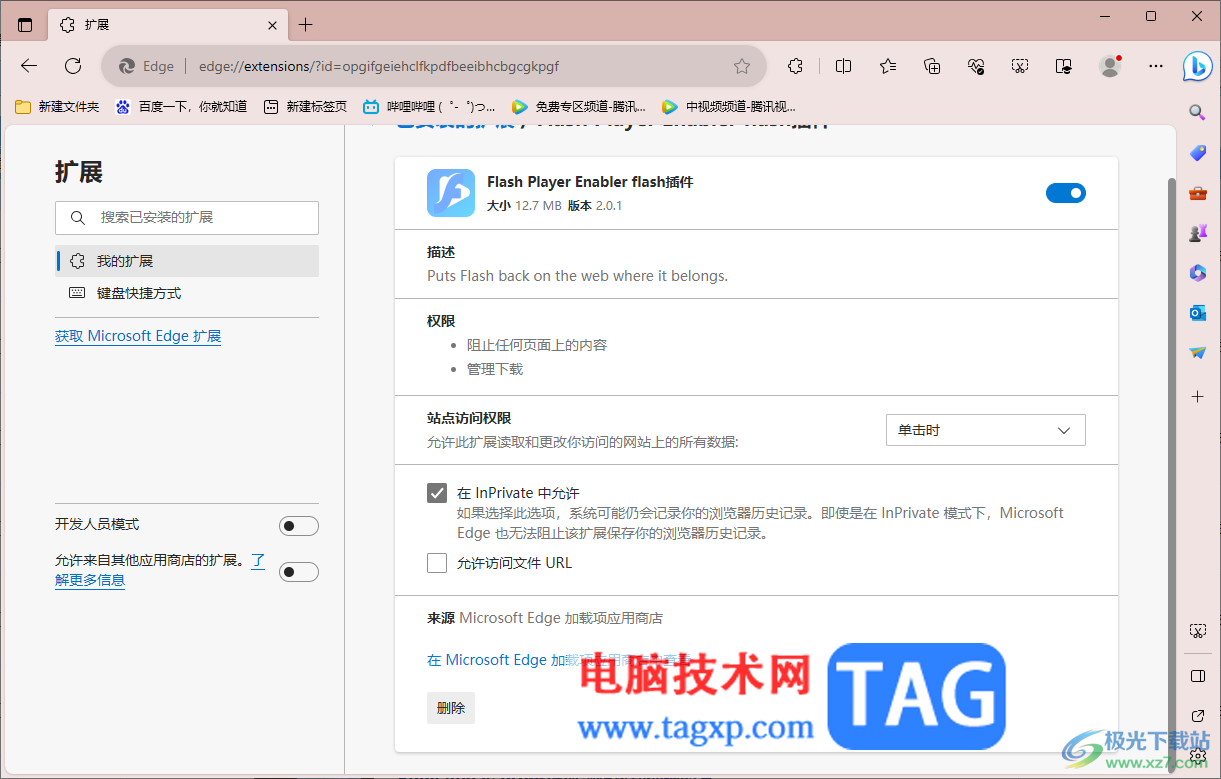Open web capture screenshot toolbar icon
Viewport: 1221px width, 779px height.
(x=1020, y=66)
